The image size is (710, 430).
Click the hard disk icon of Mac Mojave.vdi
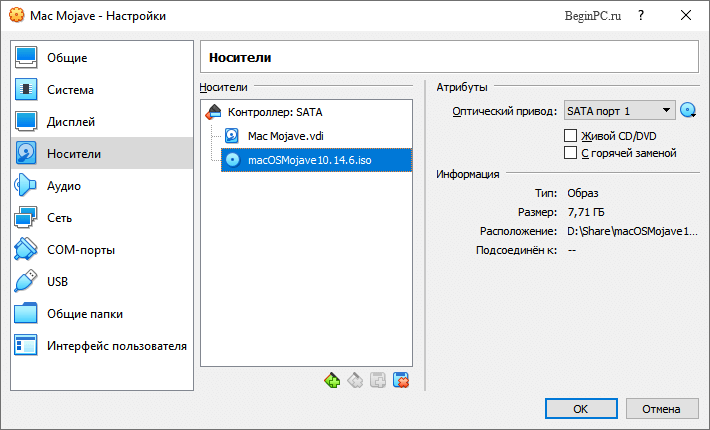pos(232,136)
